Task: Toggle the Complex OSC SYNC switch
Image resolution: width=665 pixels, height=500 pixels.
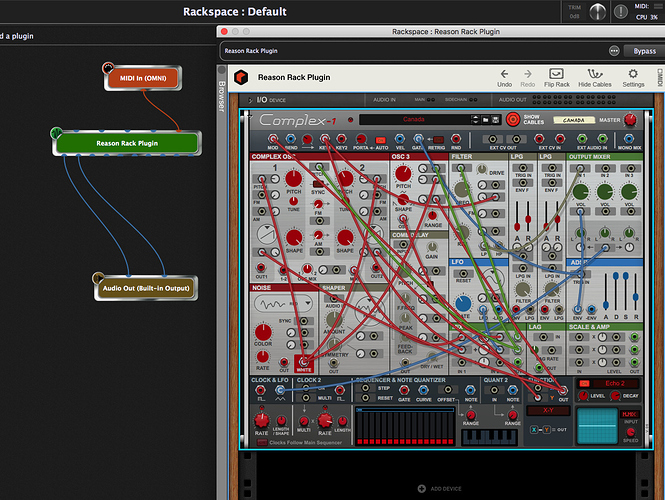Action: 318,184
